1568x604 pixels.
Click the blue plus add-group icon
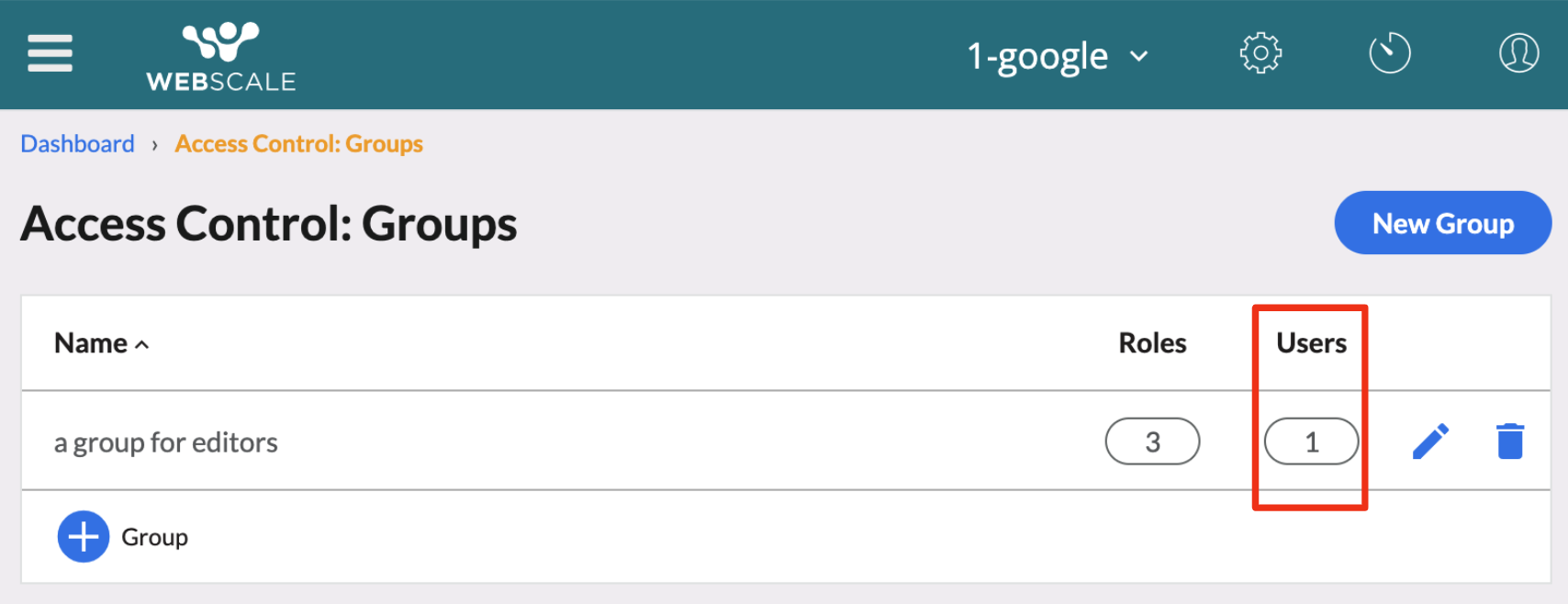pyautogui.click(x=84, y=537)
